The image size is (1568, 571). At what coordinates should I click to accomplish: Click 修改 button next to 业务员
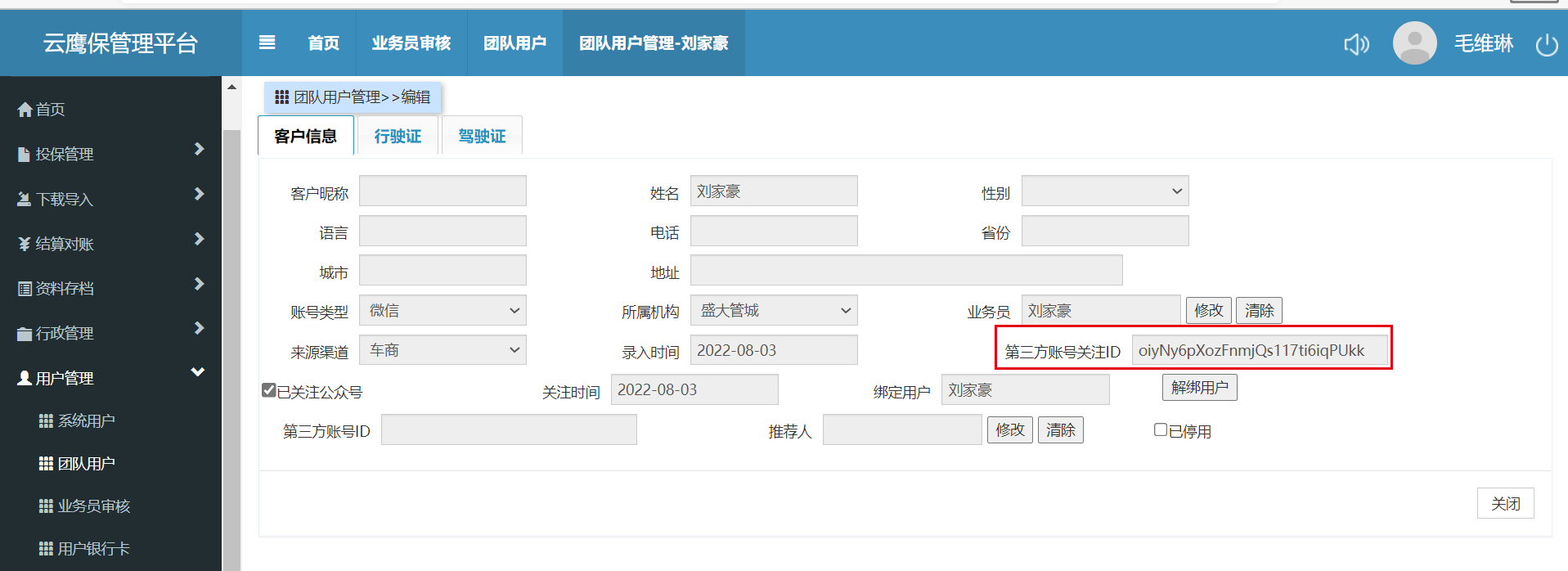[x=1208, y=310]
